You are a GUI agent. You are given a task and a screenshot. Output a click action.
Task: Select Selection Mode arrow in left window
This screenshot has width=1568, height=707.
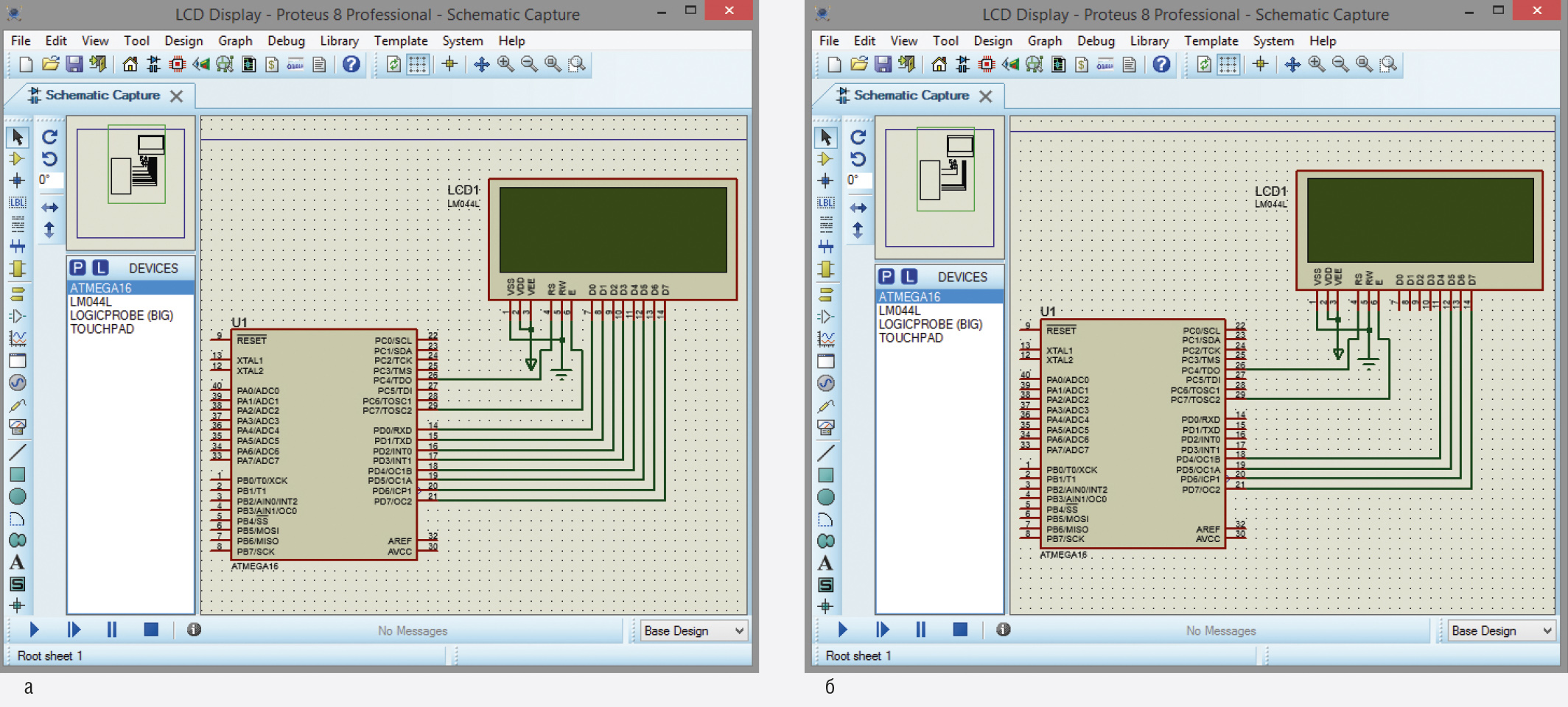point(18,137)
